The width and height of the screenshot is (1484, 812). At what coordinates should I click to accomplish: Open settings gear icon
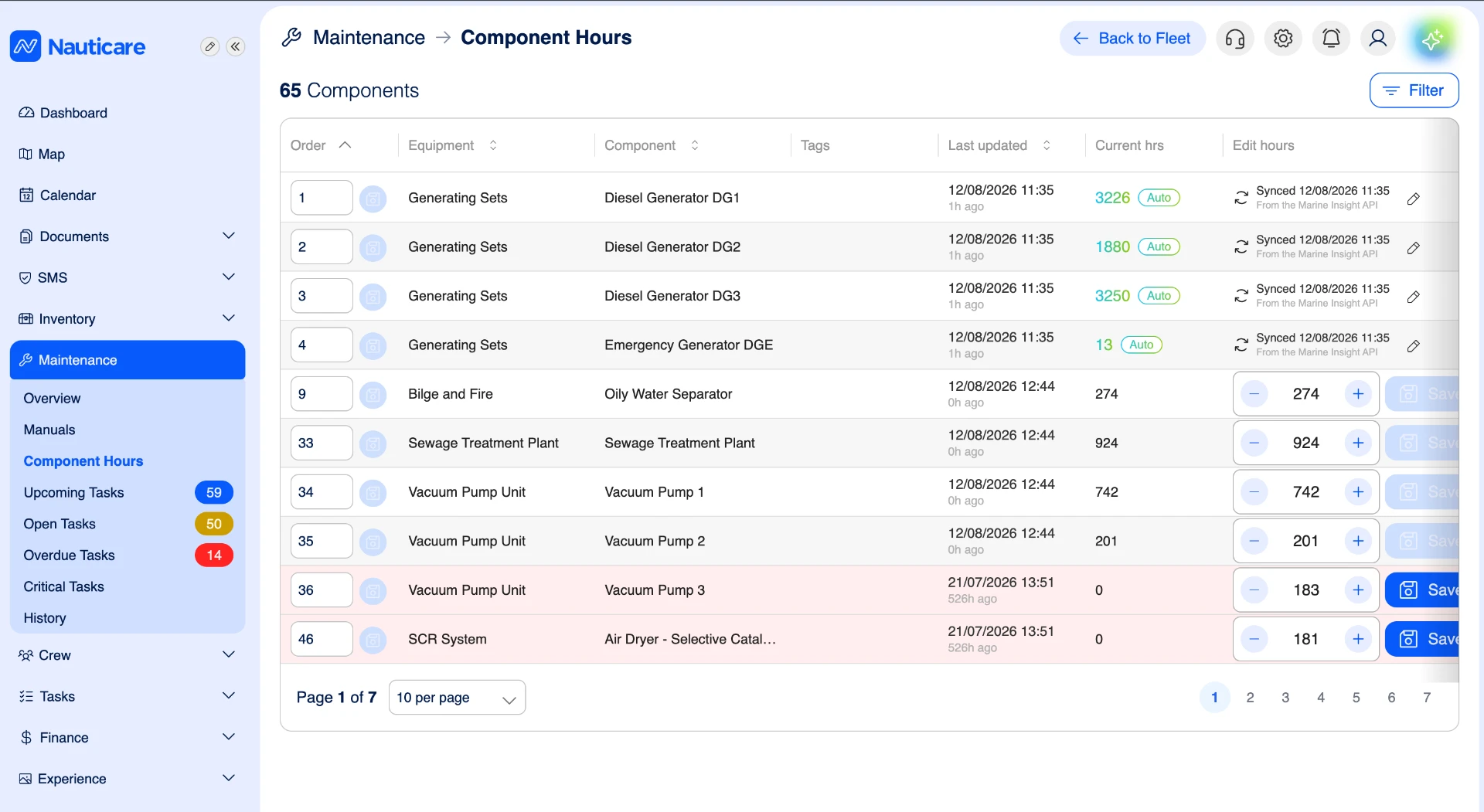(1283, 38)
